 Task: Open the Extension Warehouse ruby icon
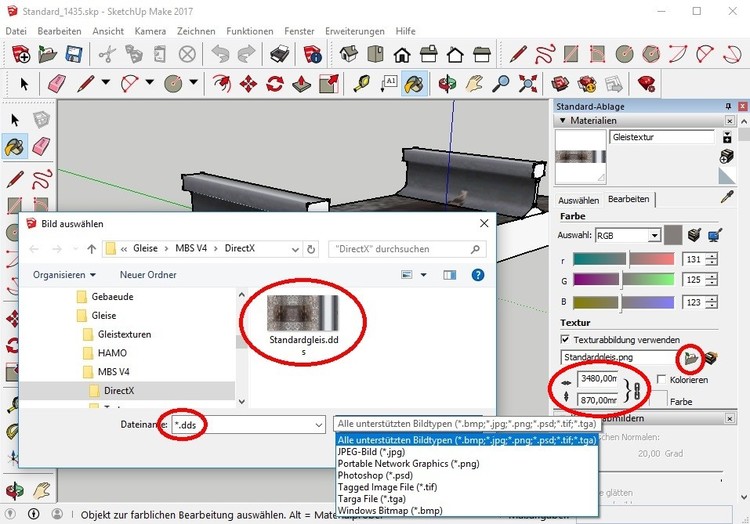coord(646,84)
